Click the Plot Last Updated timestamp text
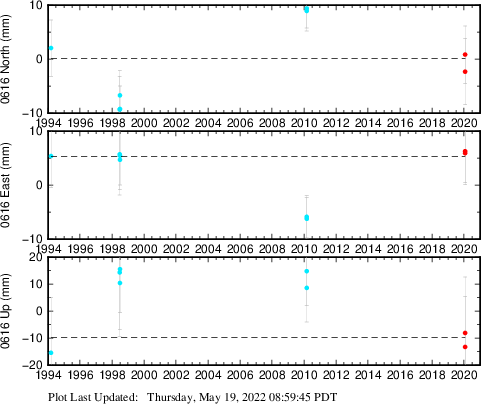This screenshot has height=404, width=481. pos(193,397)
